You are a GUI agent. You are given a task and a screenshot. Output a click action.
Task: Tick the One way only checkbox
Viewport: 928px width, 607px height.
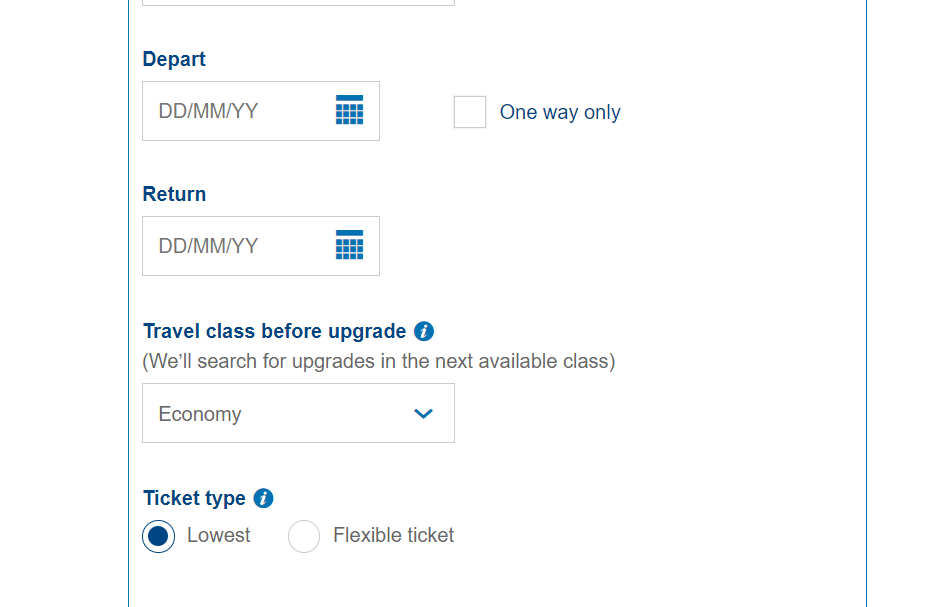[x=470, y=112]
